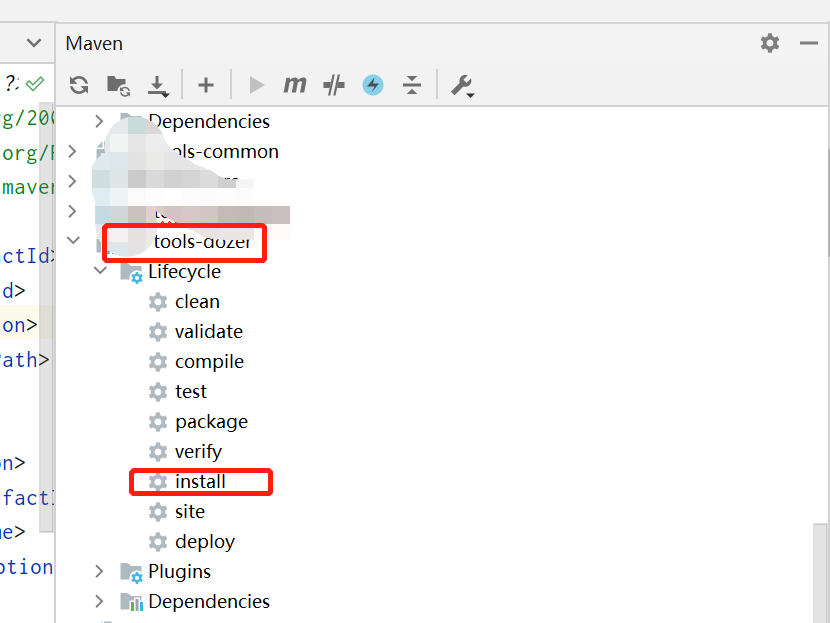Select the site lifecycle goal

click(x=190, y=512)
